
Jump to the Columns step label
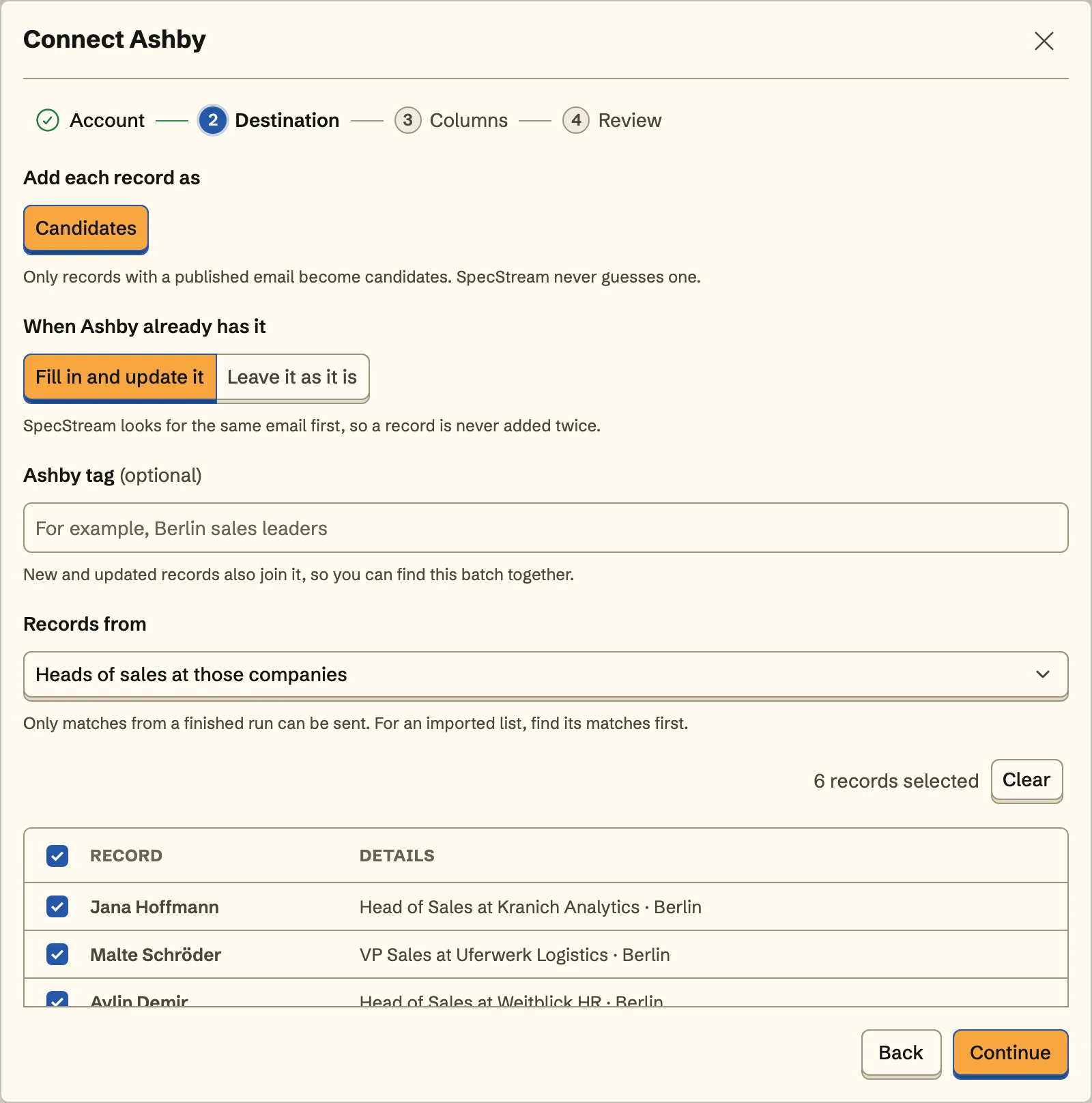(469, 121)
